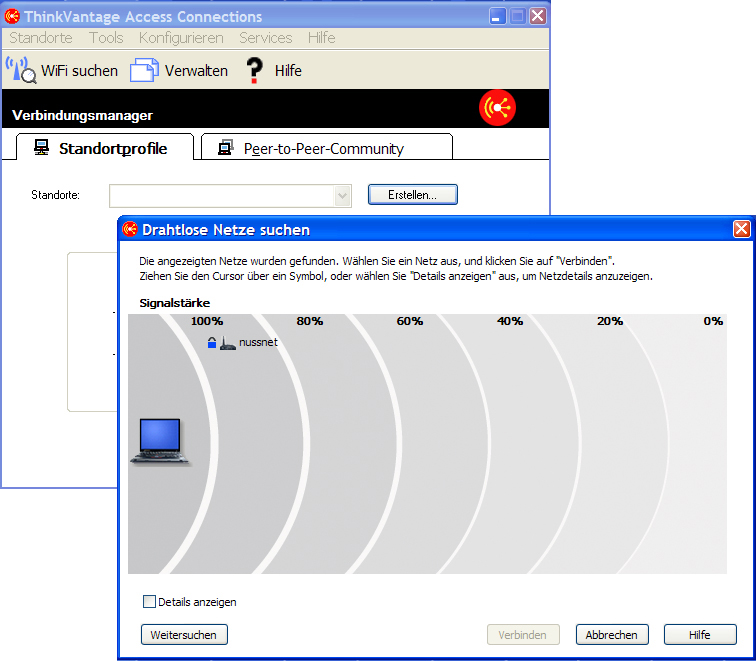756x661 pixels.
Task: Click the 60% signal strength label
Action: [410, 321]
